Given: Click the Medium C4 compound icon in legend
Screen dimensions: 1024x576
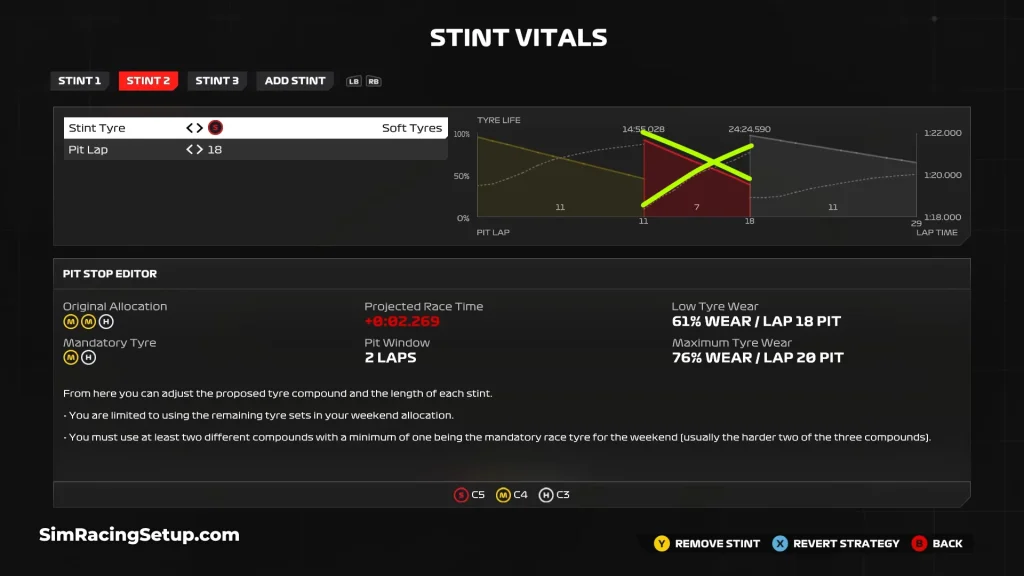Looking at the screenshot, I should pos(504,494).
